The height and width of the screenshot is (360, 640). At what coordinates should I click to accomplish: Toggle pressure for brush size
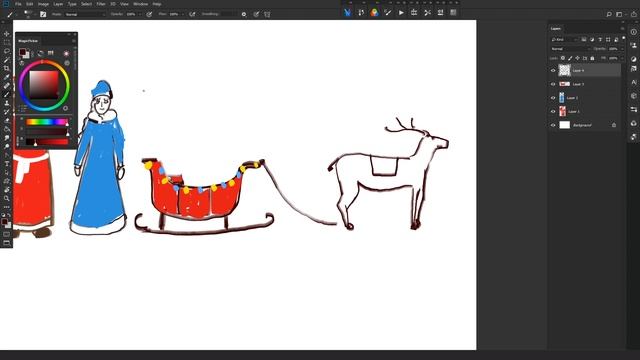[x=256, y=14]
